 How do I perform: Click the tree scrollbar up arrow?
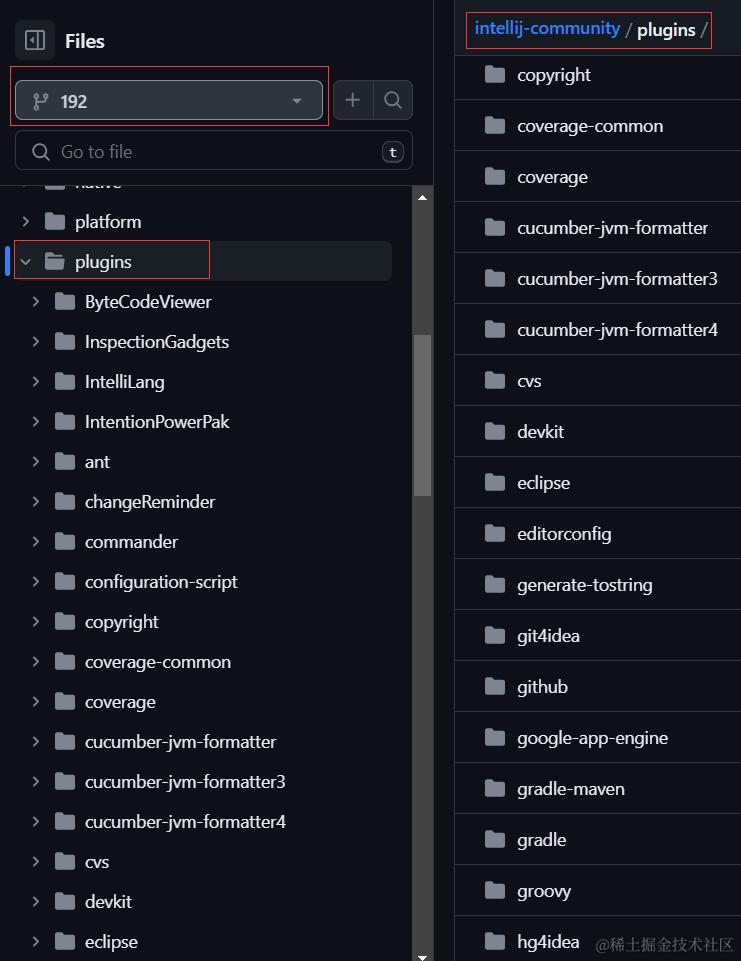[x=422, y=197]
